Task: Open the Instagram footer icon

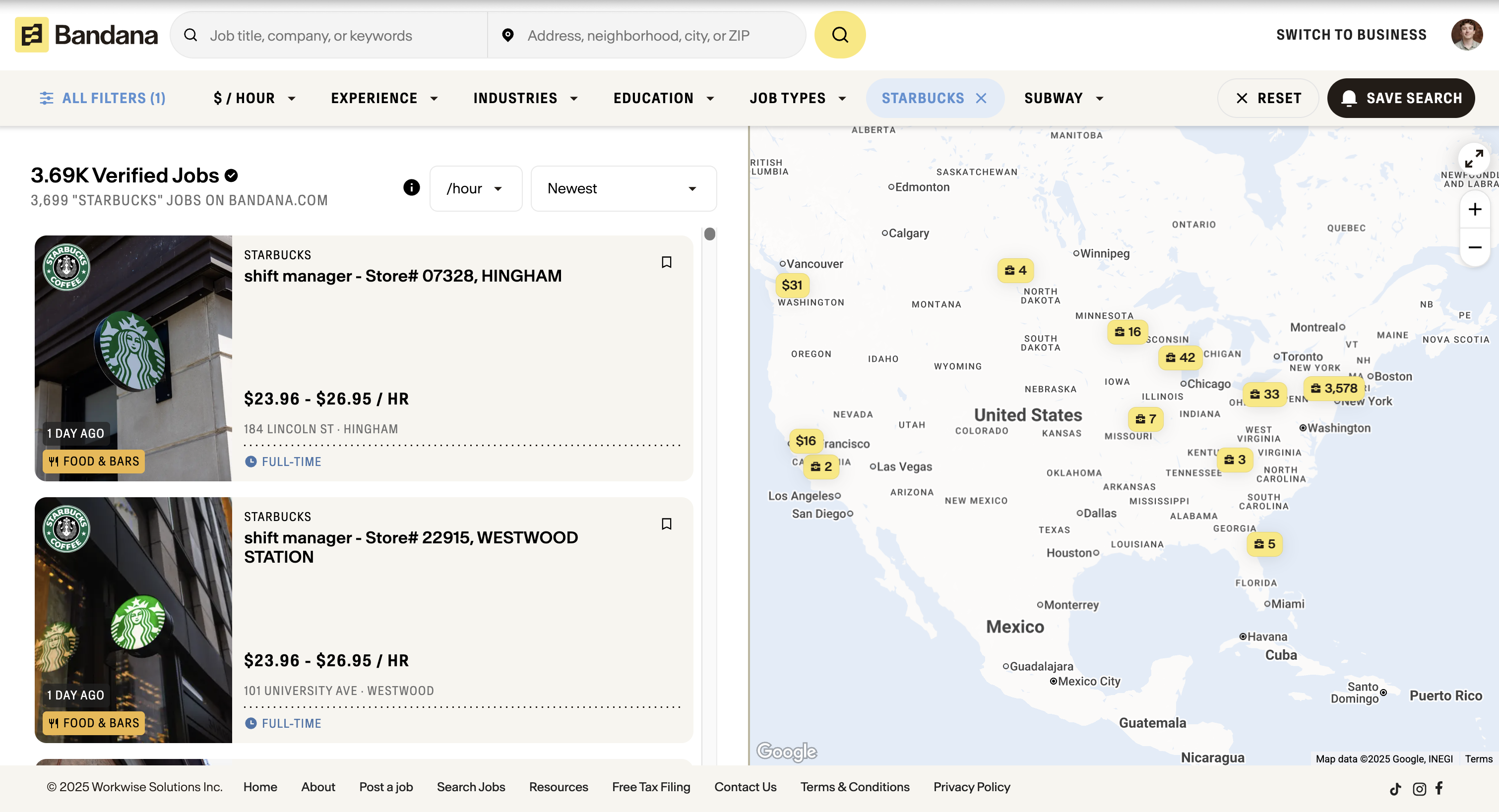Action: [x=1419, y=789]
